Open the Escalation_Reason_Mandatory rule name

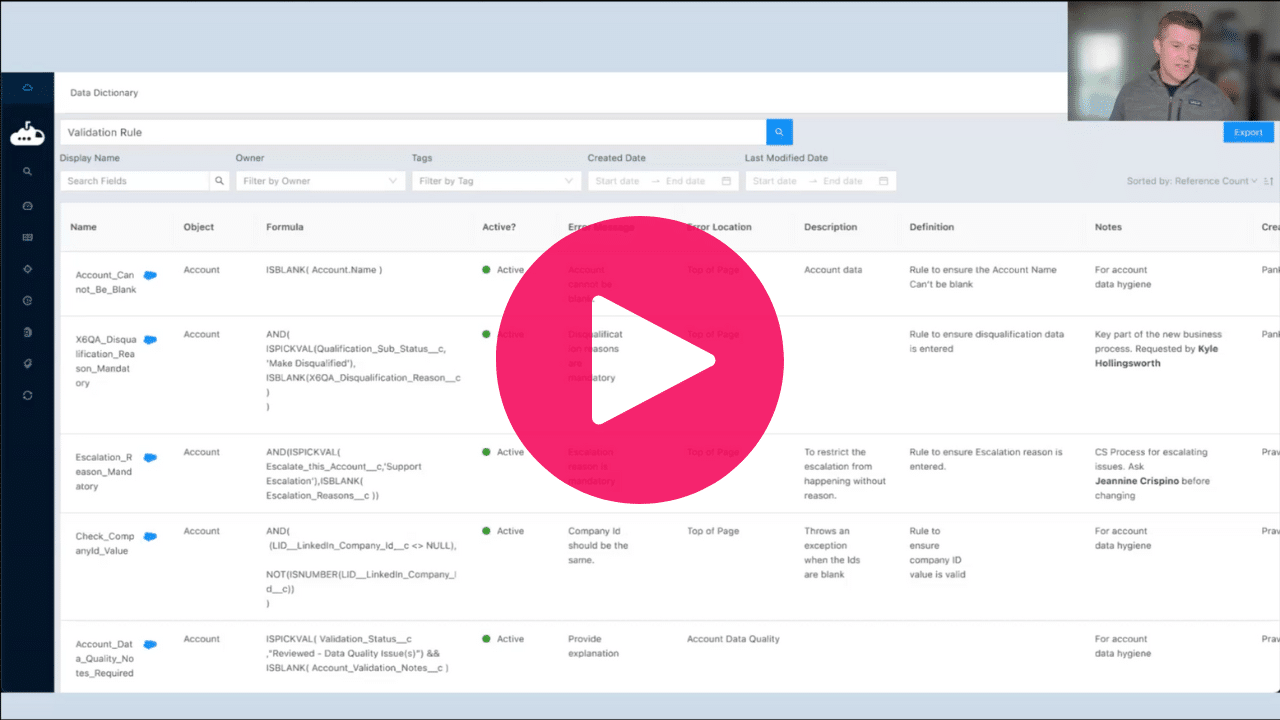point(106,472)
